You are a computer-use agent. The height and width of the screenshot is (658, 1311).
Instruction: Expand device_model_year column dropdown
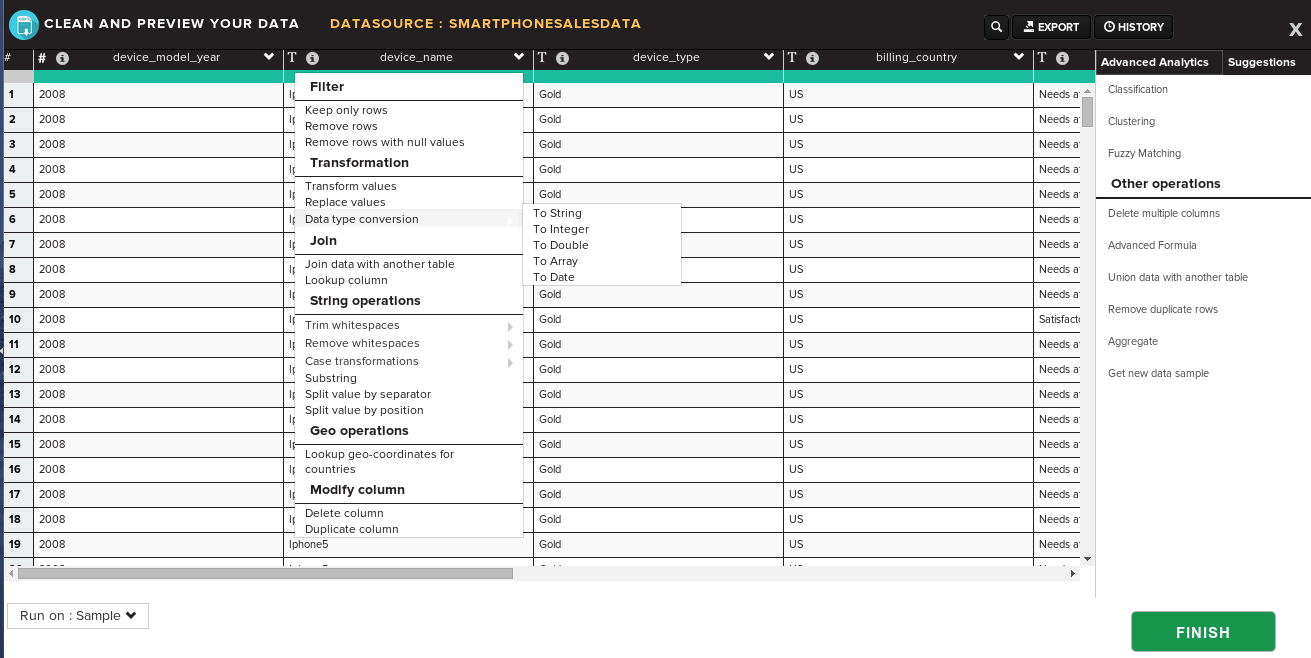[x=269, y=57]
